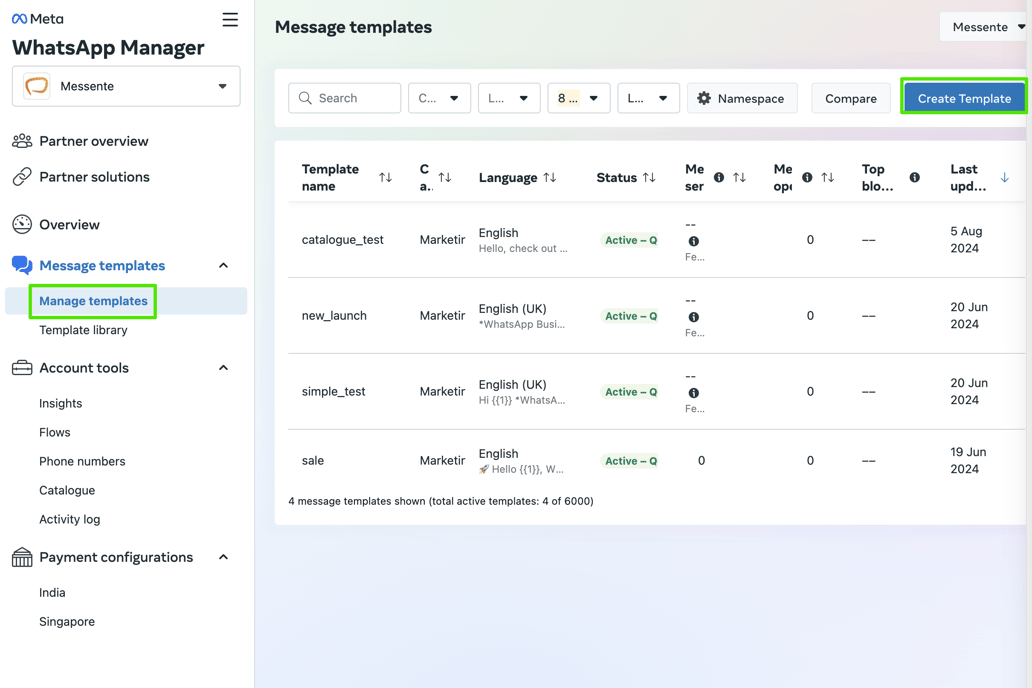Collapse the Account tools section
The image size is (1032, 688).
(x=223, y=368)
